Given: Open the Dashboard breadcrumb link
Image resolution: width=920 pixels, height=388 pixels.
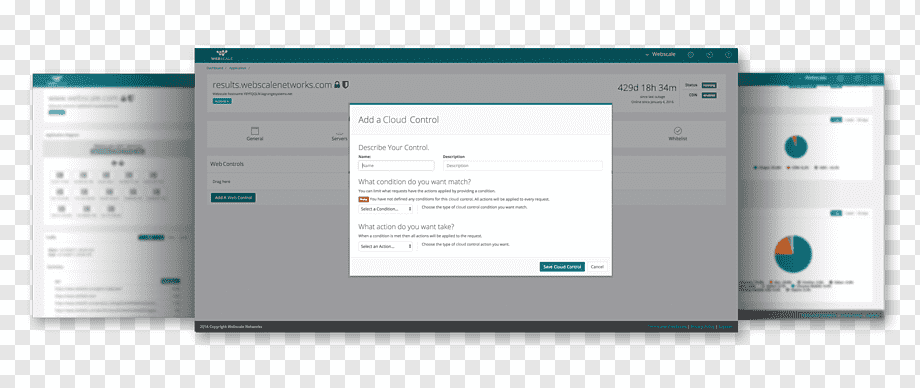Looking at the screenshot, I should (x=215, y=68).
